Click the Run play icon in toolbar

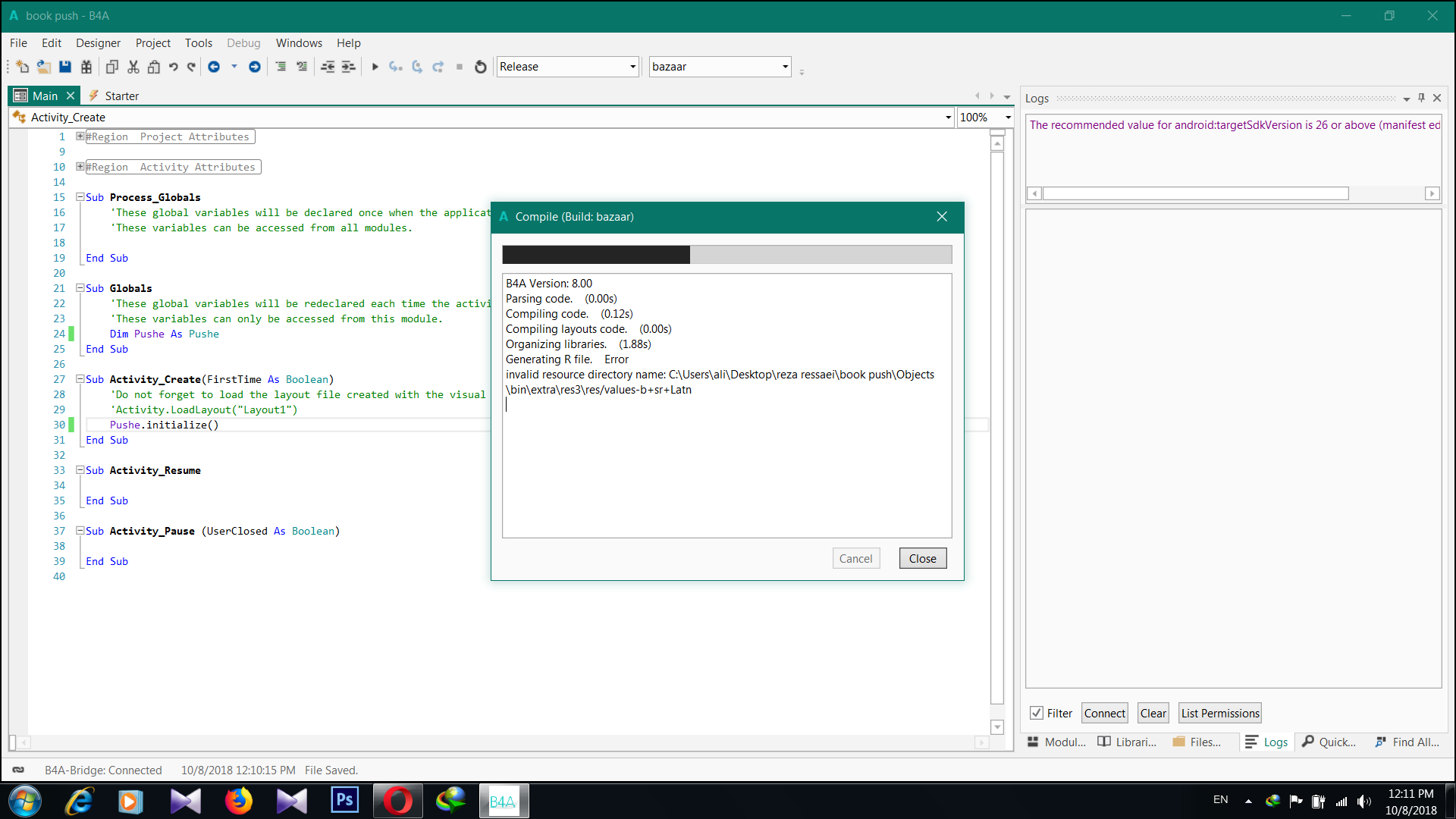coord(375,67)
